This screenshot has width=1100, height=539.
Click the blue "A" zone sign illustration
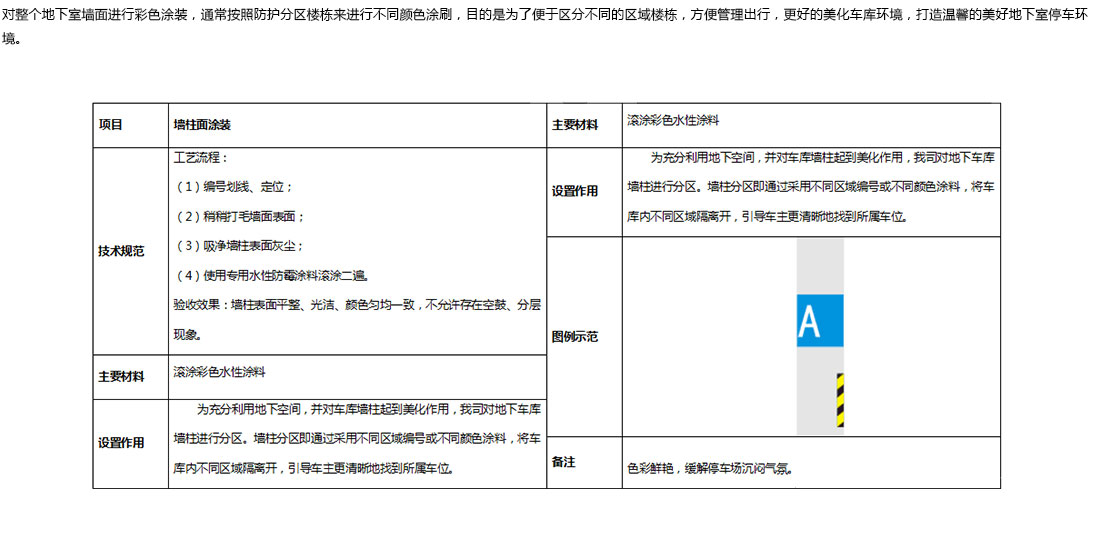pyautogui.click(x=819, y=321)
